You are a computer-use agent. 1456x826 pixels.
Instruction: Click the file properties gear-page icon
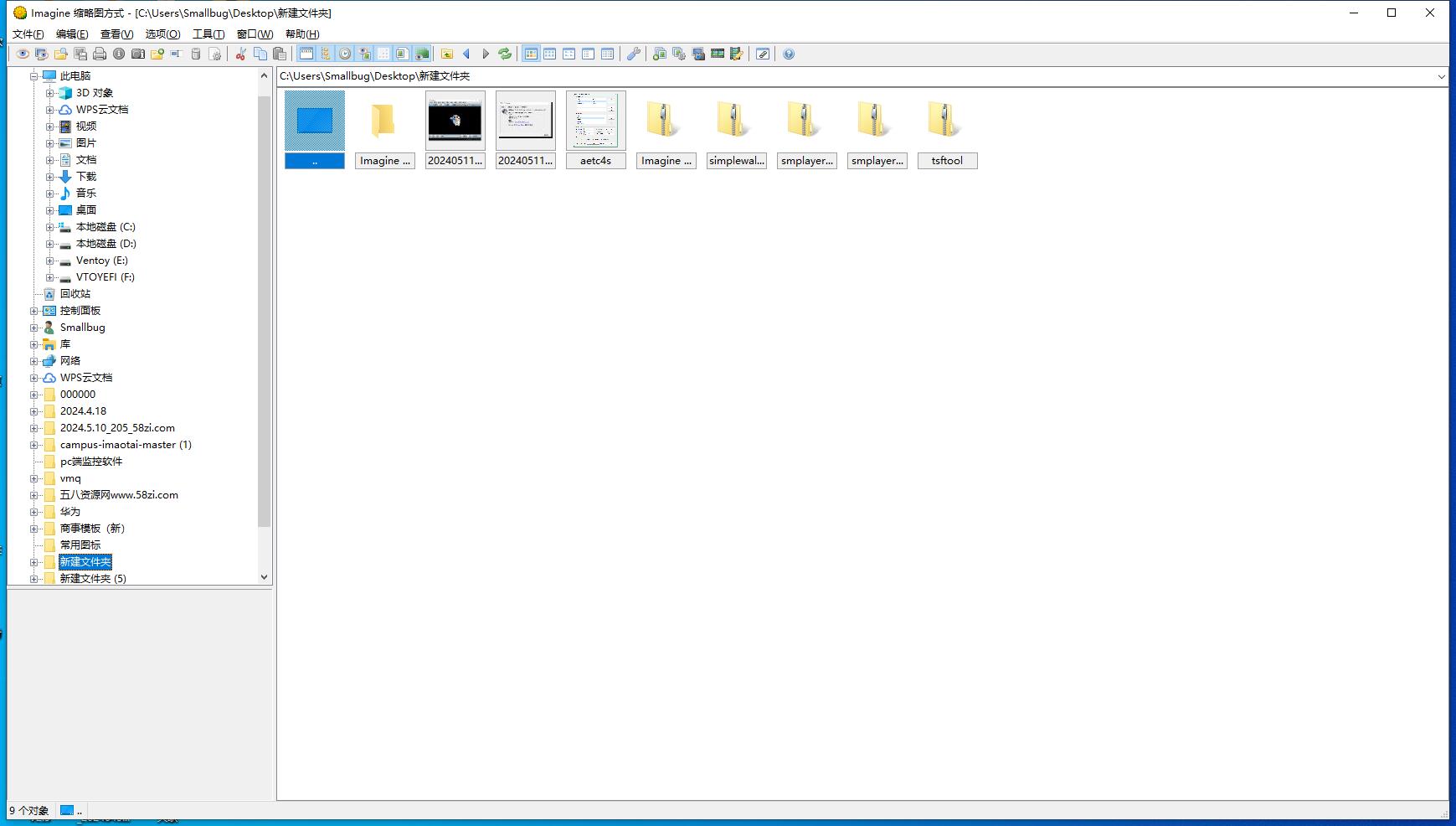pyautogui.click(x=215, y=54)
